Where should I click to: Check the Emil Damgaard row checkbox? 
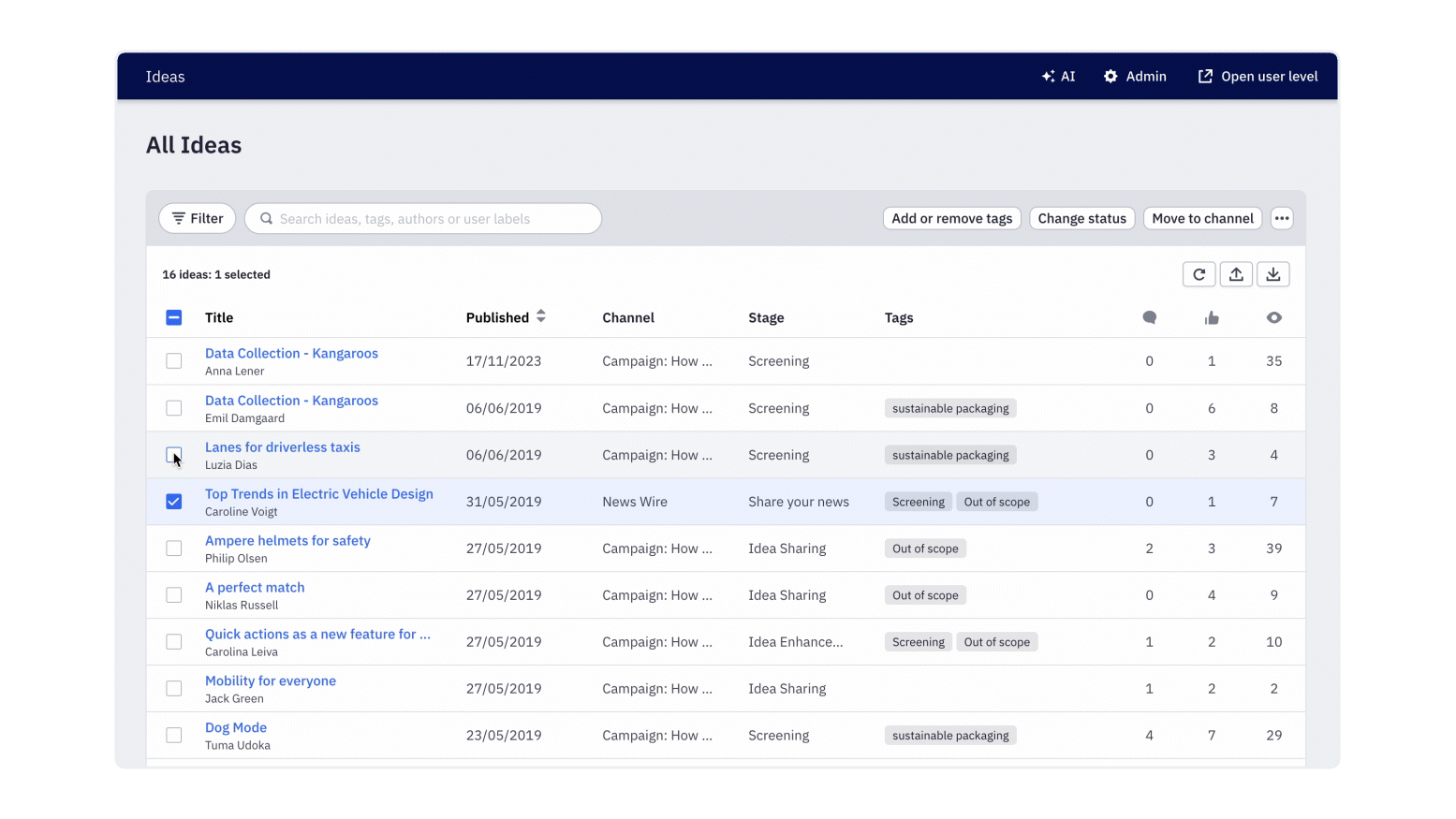pyautogui.click(x=174, y=408)
